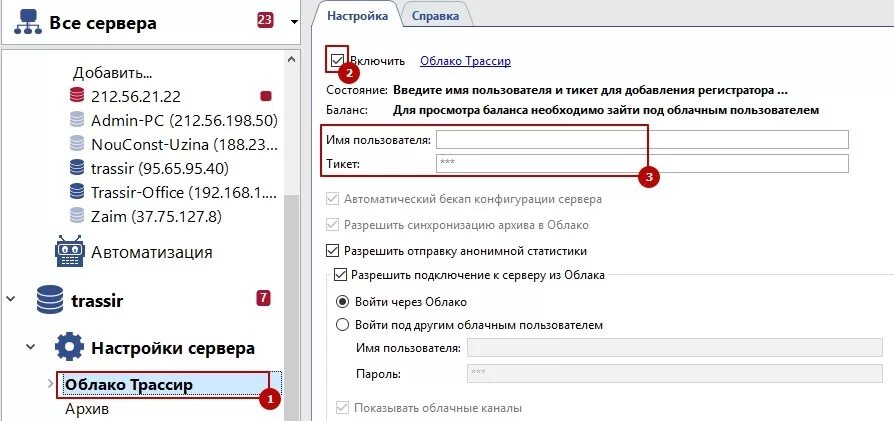Viewport: 894px width, 421px height.
Task: Click the red server icon for 212.56.21.22
Action: coord(76,96)
